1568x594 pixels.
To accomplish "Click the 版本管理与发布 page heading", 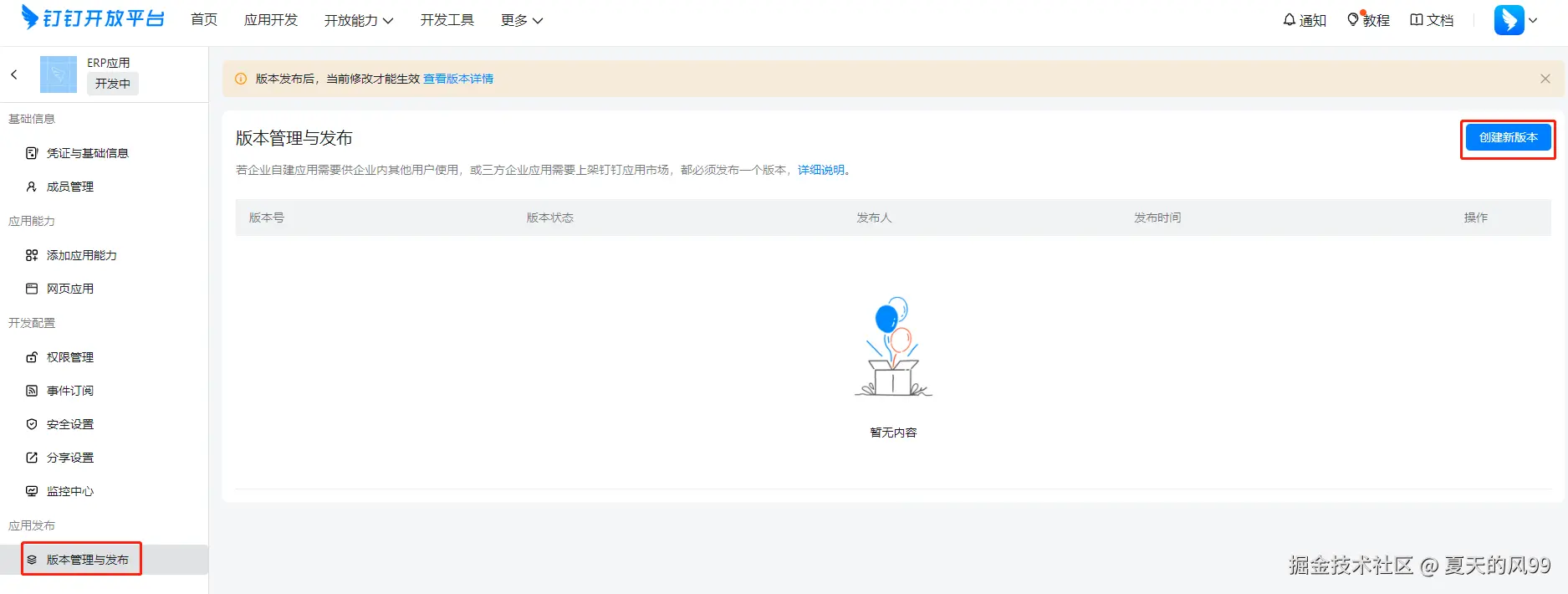I will tap(294, 138).
